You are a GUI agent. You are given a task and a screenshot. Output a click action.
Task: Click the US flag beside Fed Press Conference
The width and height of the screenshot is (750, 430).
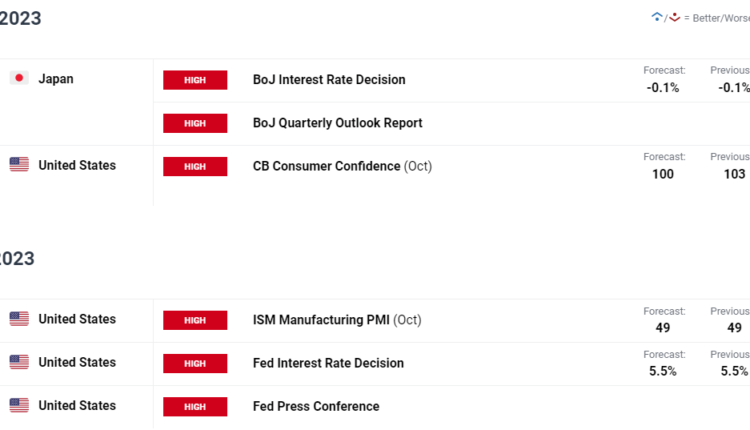[19, 405]
